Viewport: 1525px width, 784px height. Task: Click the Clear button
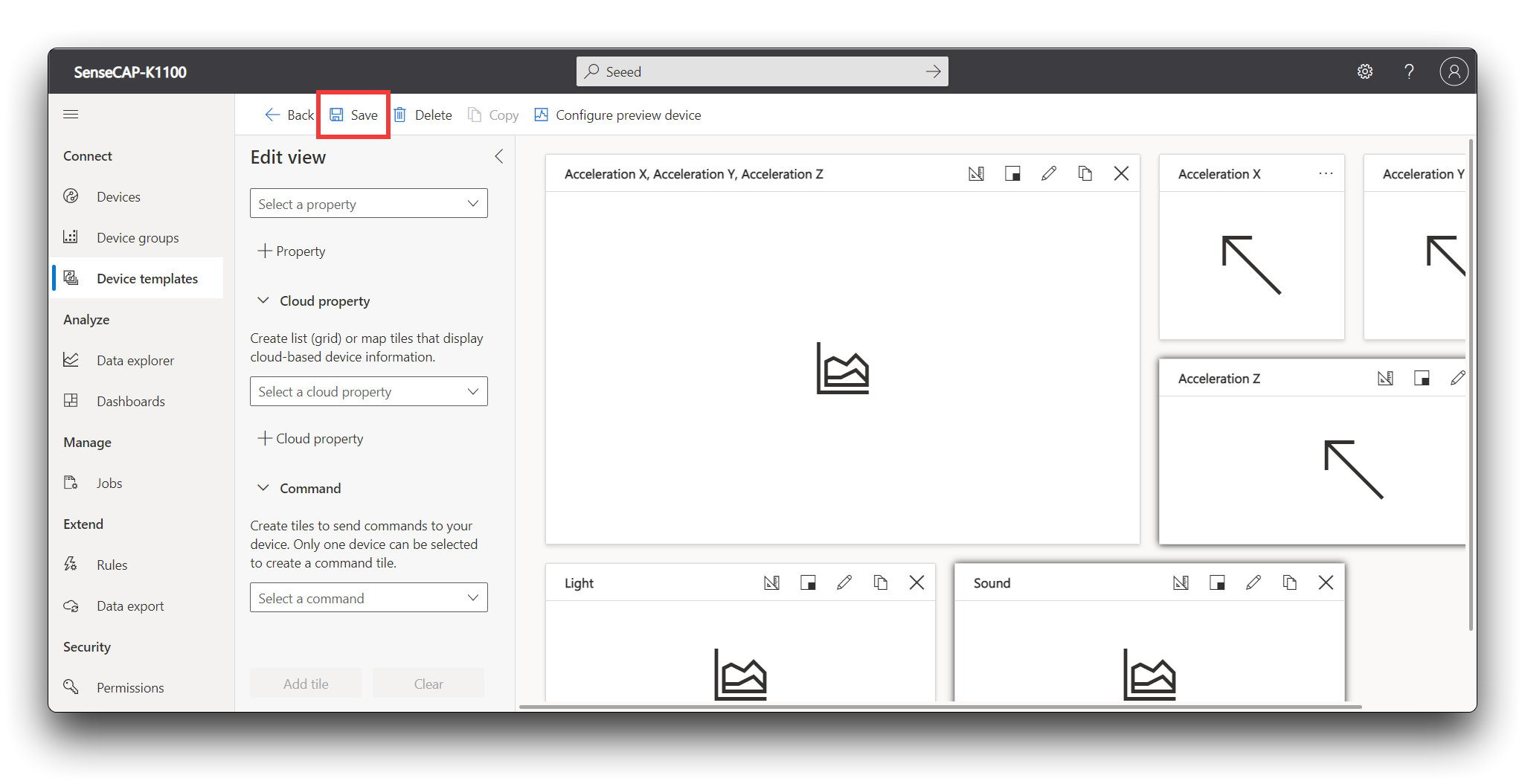pyautogui.click(x=428, y=684)
